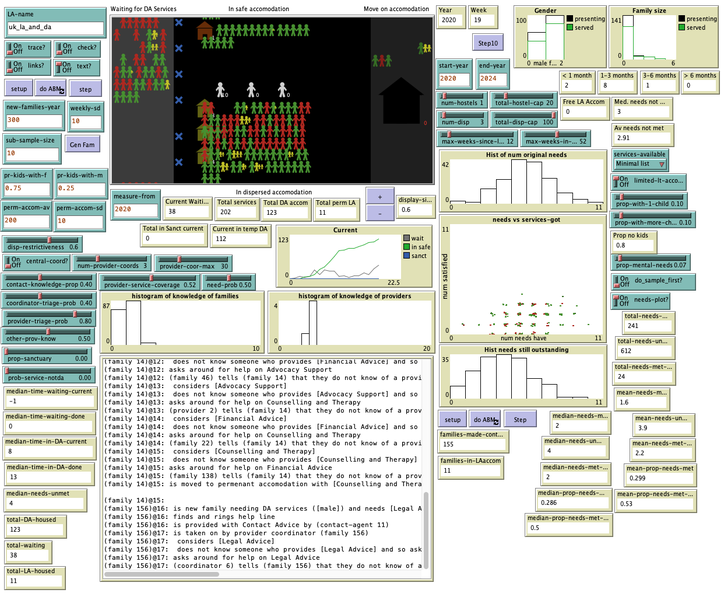Toggle the text? switch
This screenshot has width=724, height=600.
(78, 67)
